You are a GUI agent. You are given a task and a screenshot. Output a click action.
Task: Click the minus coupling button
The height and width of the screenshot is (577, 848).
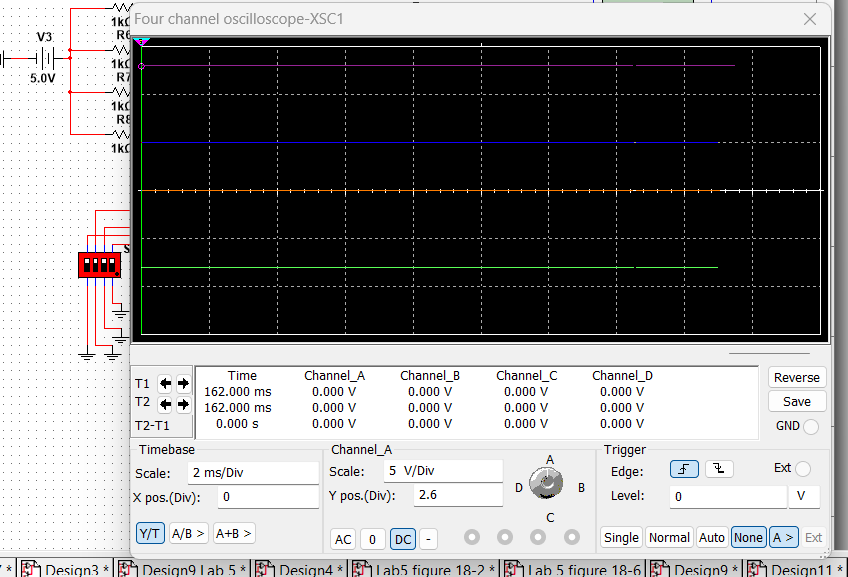(x=426, y=538)
